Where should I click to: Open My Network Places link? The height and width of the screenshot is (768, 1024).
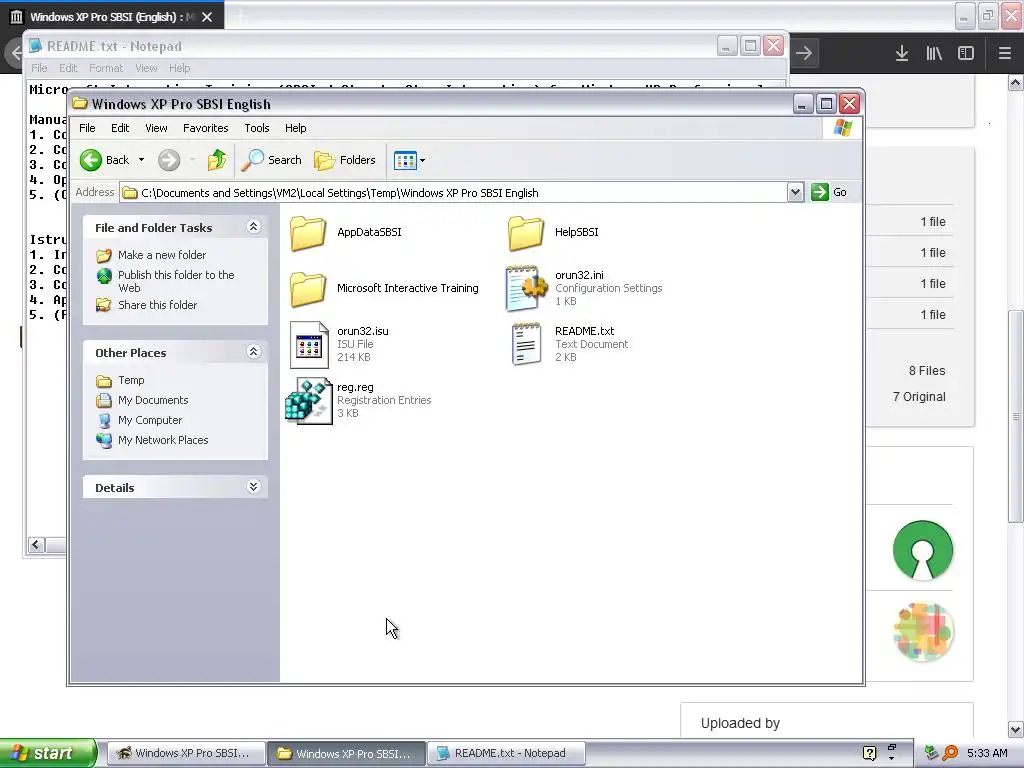pos(163,440)
